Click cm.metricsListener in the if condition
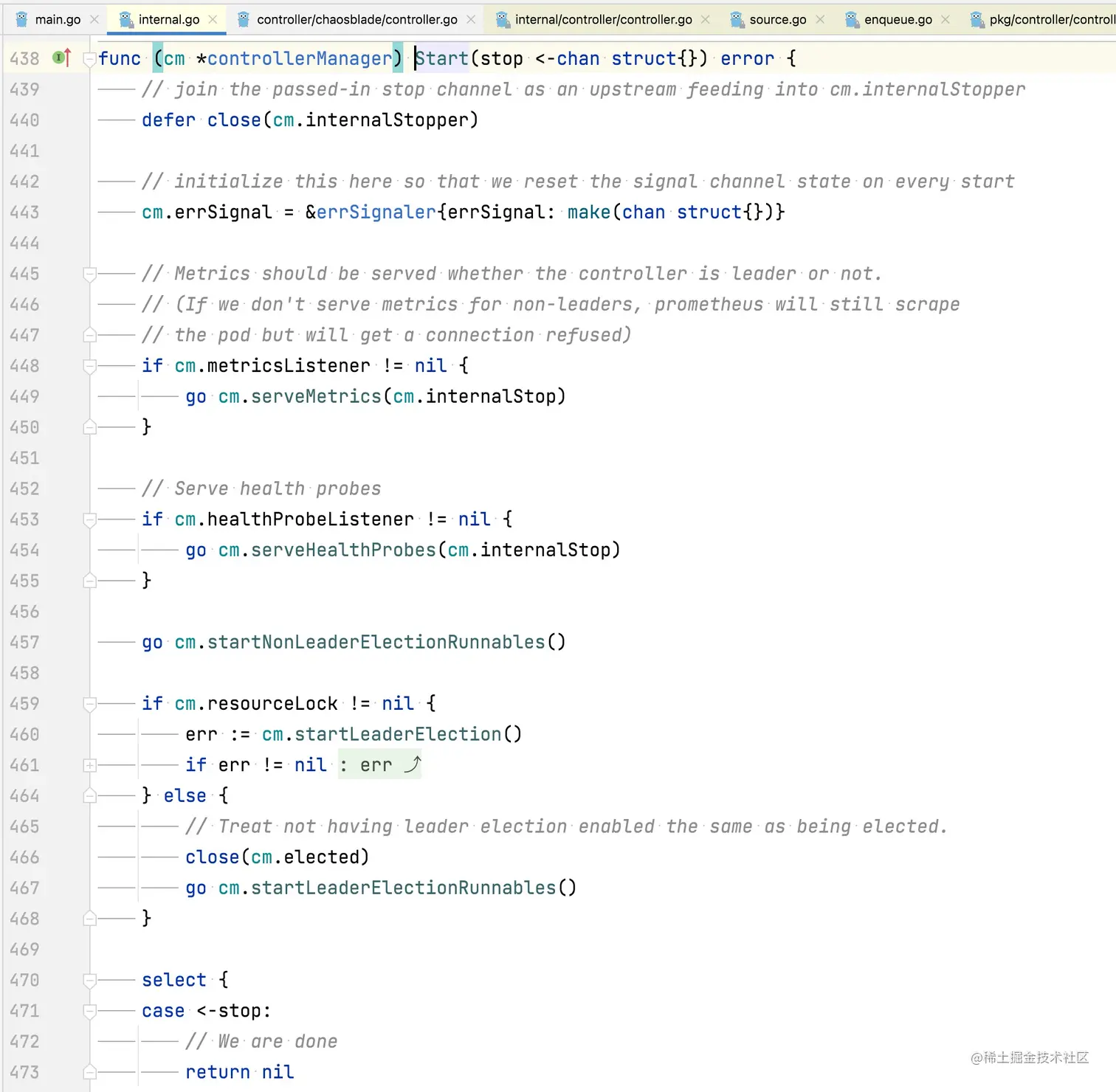Image resolution: width=1116 pixels, height=1092 pixels. 272,365
